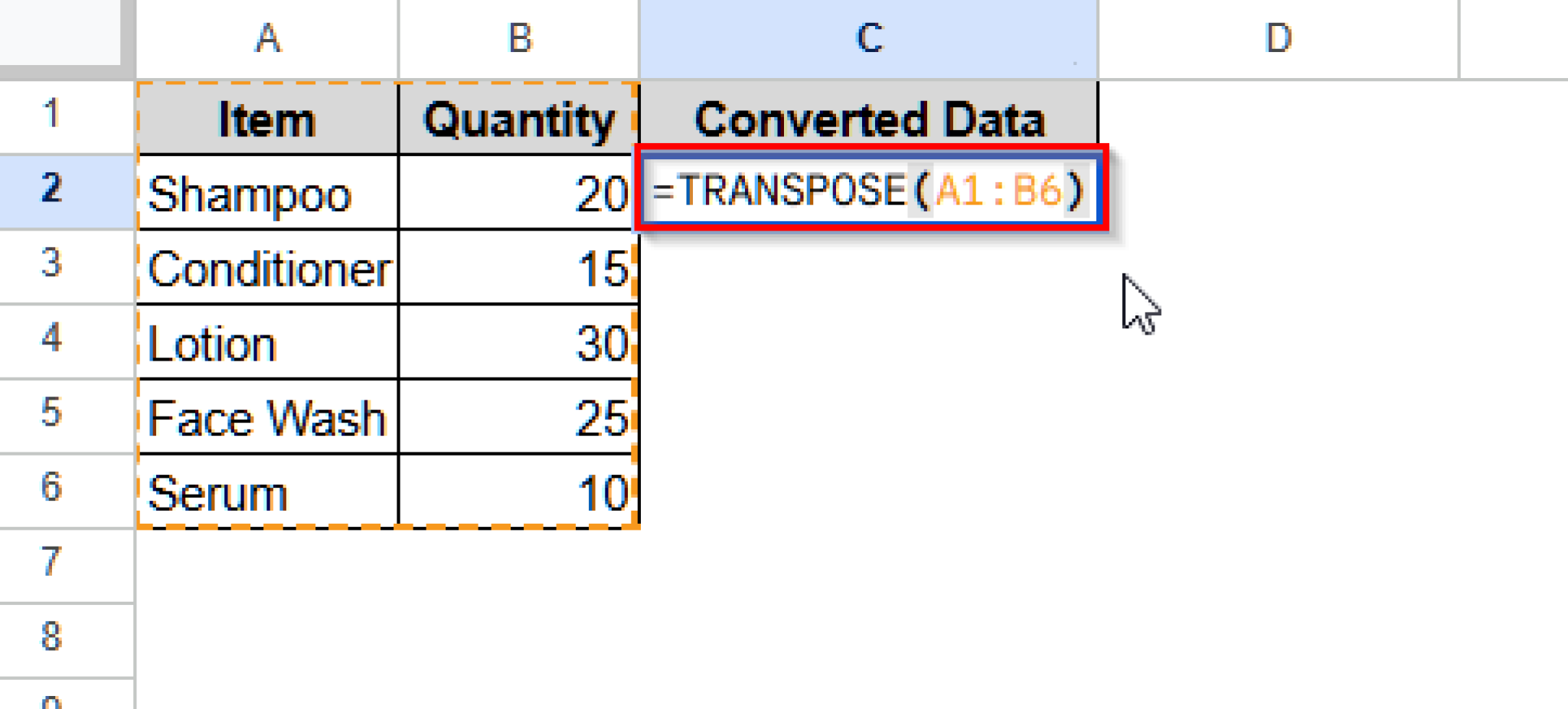Screen dimensions: 1568x709
Task: Click the Face Wash cell
Action: tap(268, 417)
